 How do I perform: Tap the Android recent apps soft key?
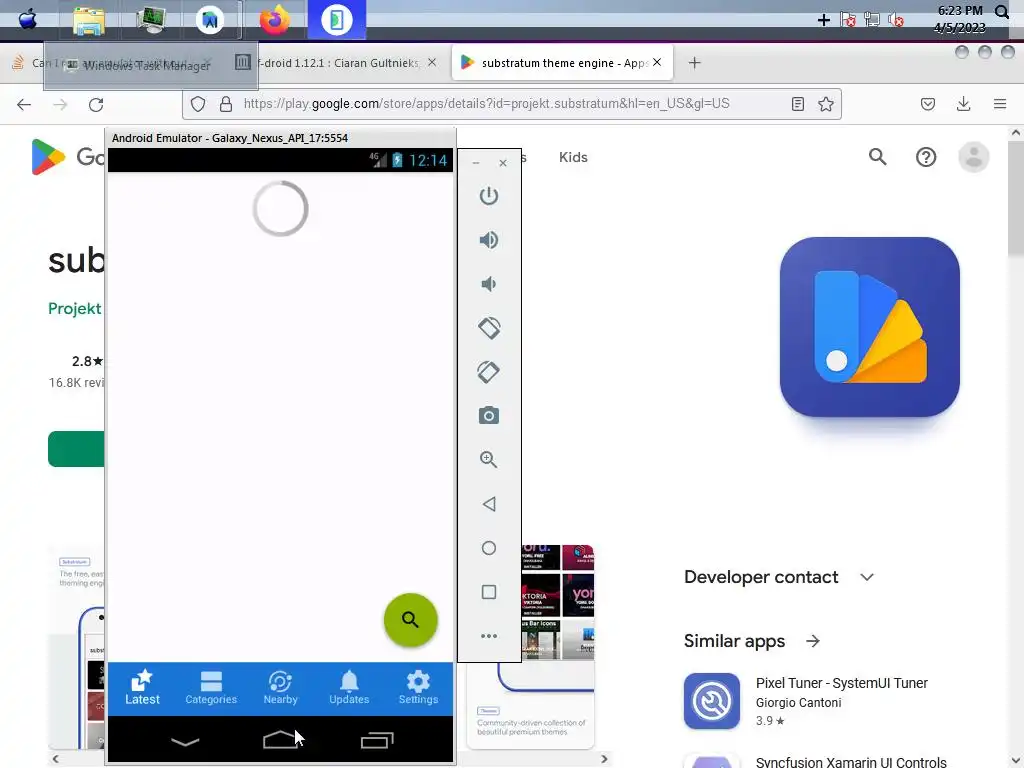click(x=377, y=740)
